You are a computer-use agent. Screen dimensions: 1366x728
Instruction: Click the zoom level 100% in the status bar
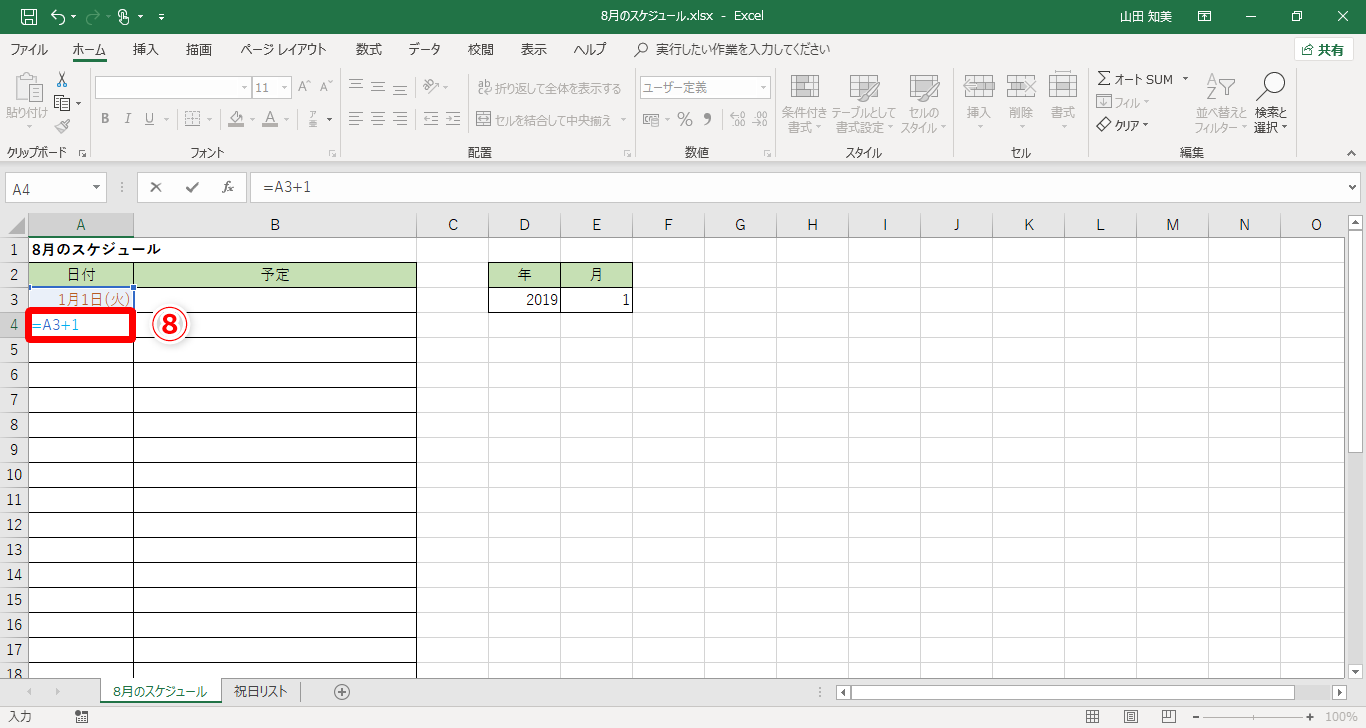pyautogui.click(x=1340, y=716)
